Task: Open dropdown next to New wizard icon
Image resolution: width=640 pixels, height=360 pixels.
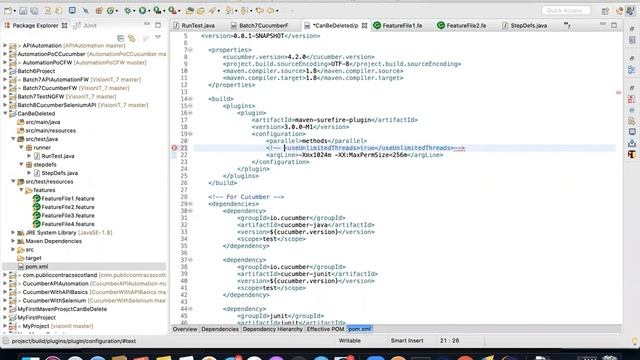Action: (x=14, y=11)
